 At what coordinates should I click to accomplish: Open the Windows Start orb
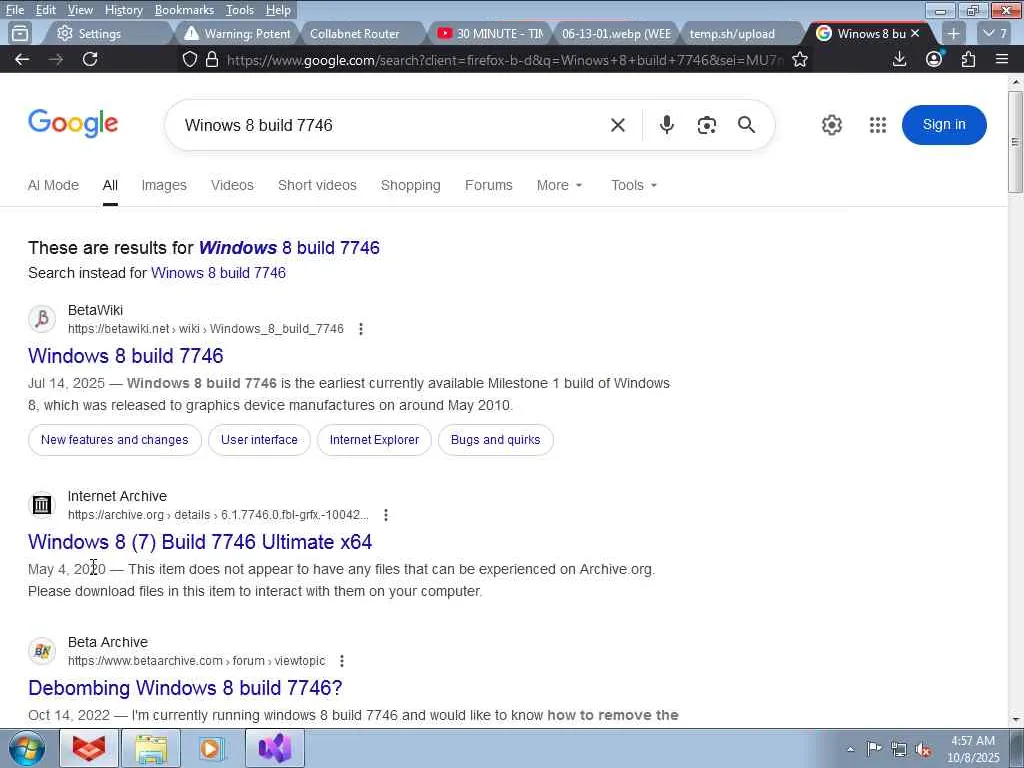point(27,748)
